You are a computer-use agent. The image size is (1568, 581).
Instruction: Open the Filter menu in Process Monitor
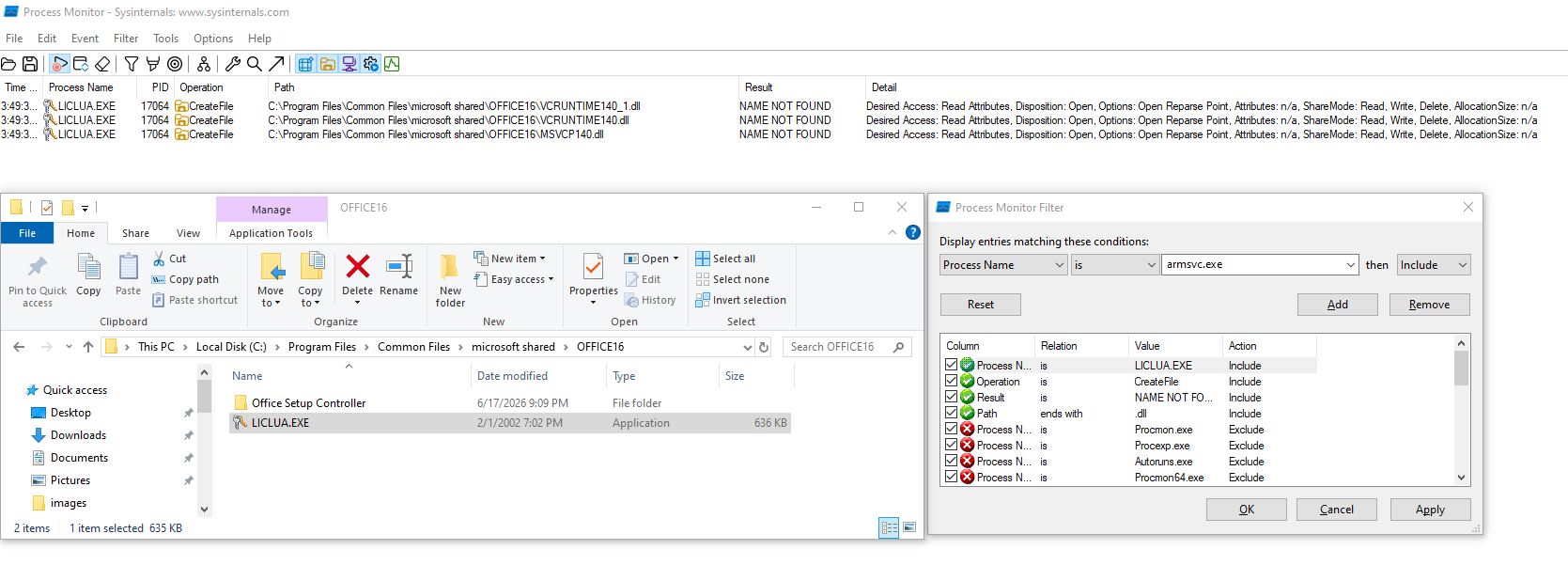click(x=126, y=39)
